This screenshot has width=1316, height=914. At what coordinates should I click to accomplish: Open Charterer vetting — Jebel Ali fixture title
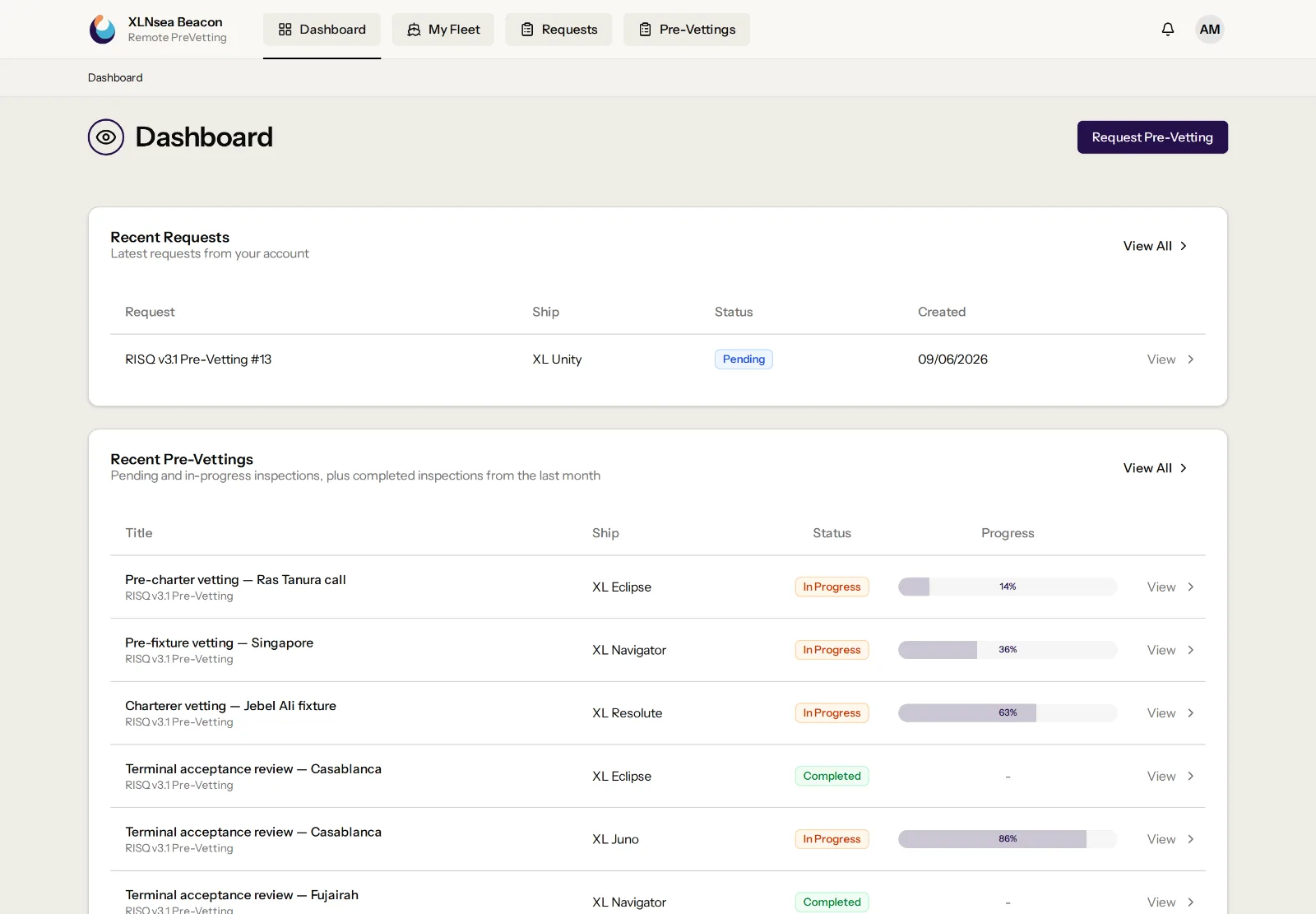coord(230,706)
